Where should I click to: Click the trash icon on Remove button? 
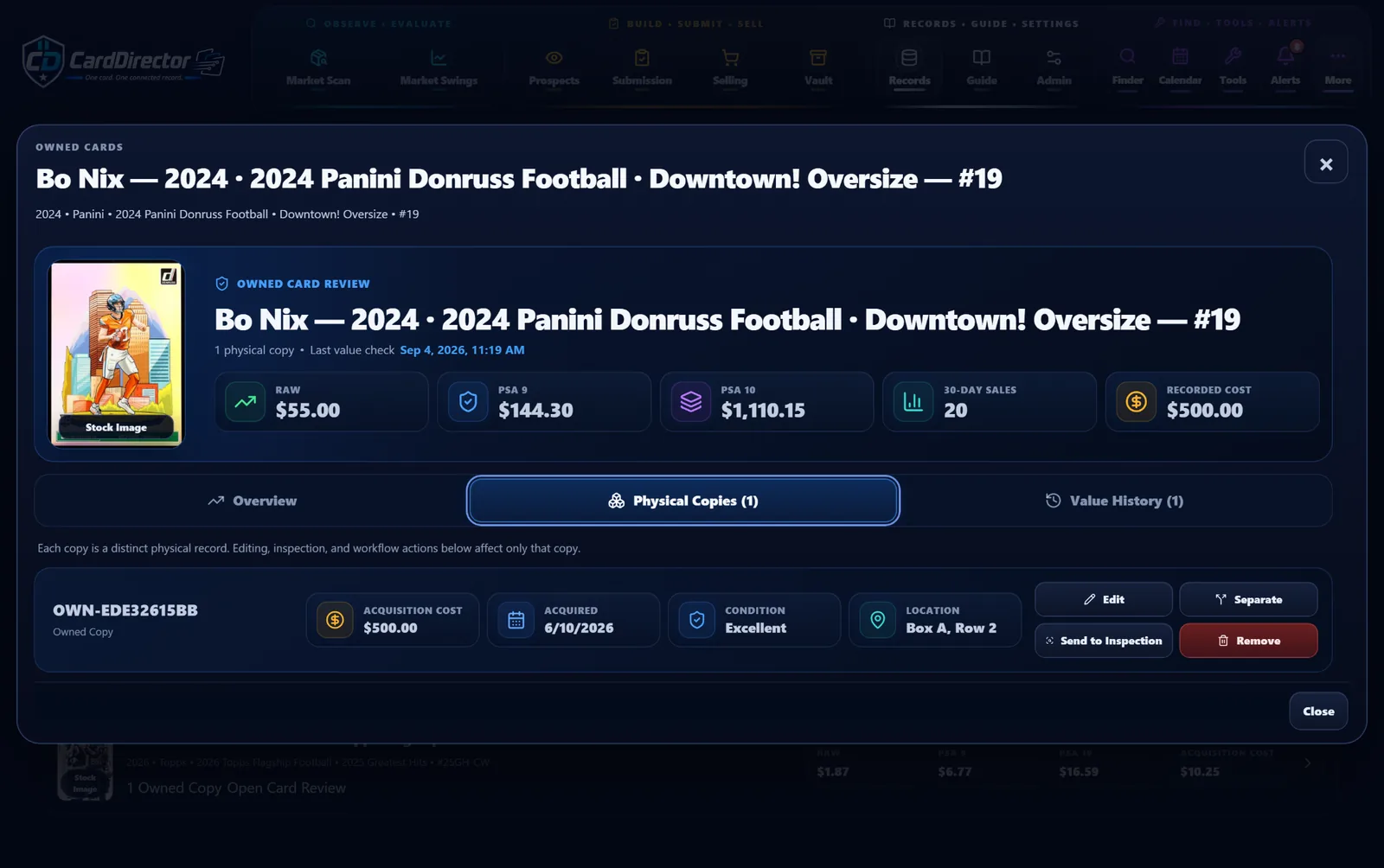[x=1223, y=641]
